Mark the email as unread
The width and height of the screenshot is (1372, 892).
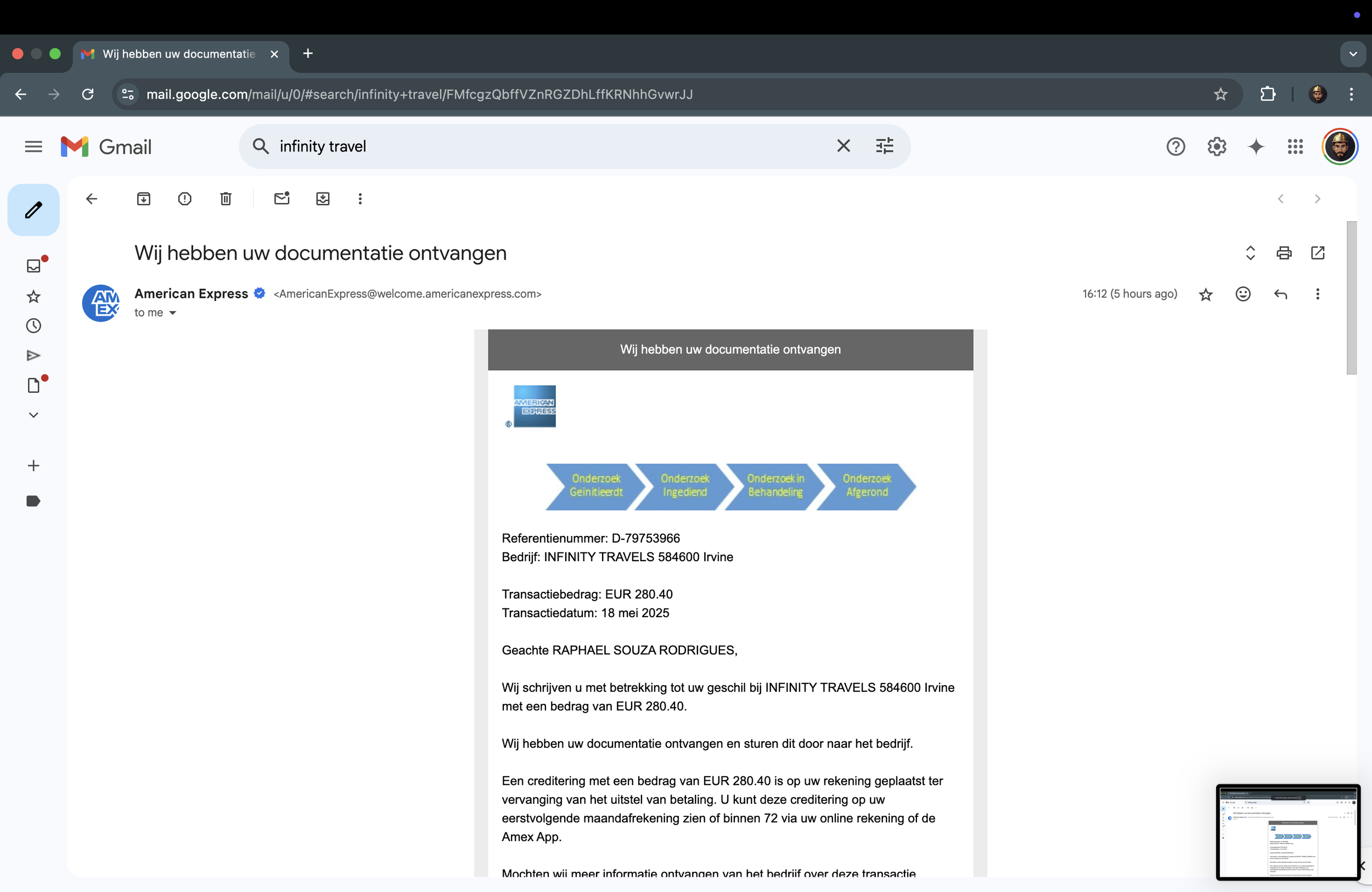pyautogui.click(x=282, y=199)
